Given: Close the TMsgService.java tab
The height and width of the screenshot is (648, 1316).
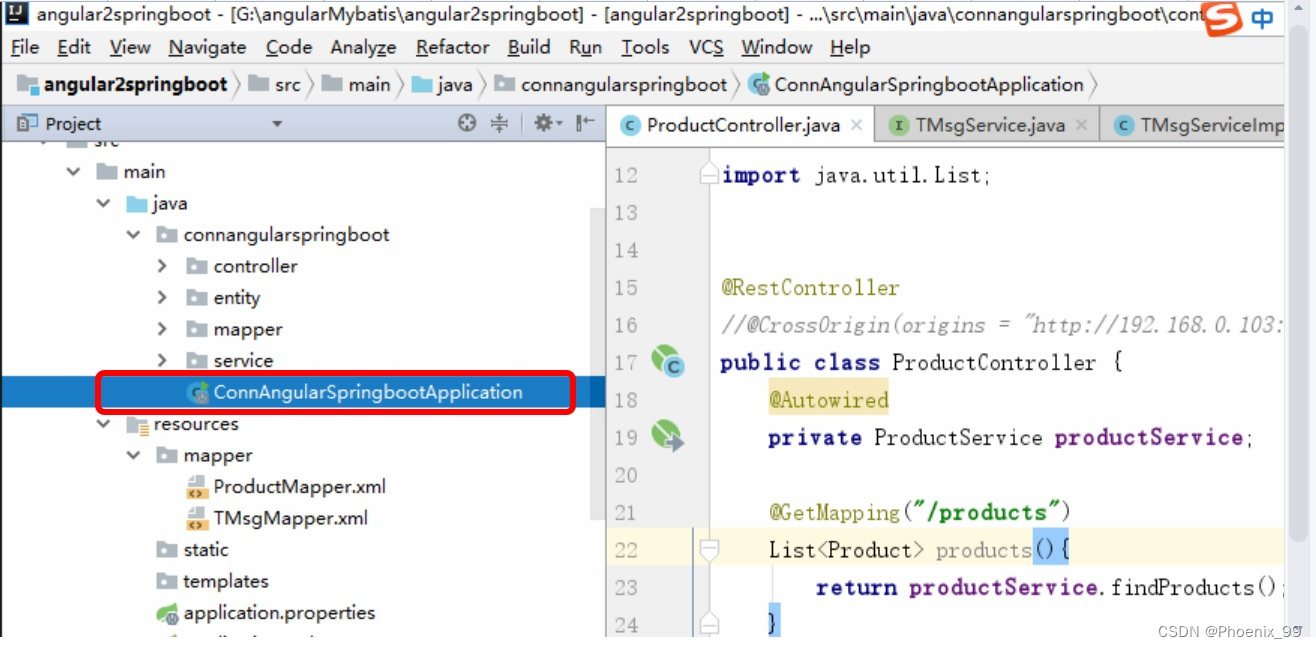Looking at the screenshot, I should click(x=1083, y=125).
